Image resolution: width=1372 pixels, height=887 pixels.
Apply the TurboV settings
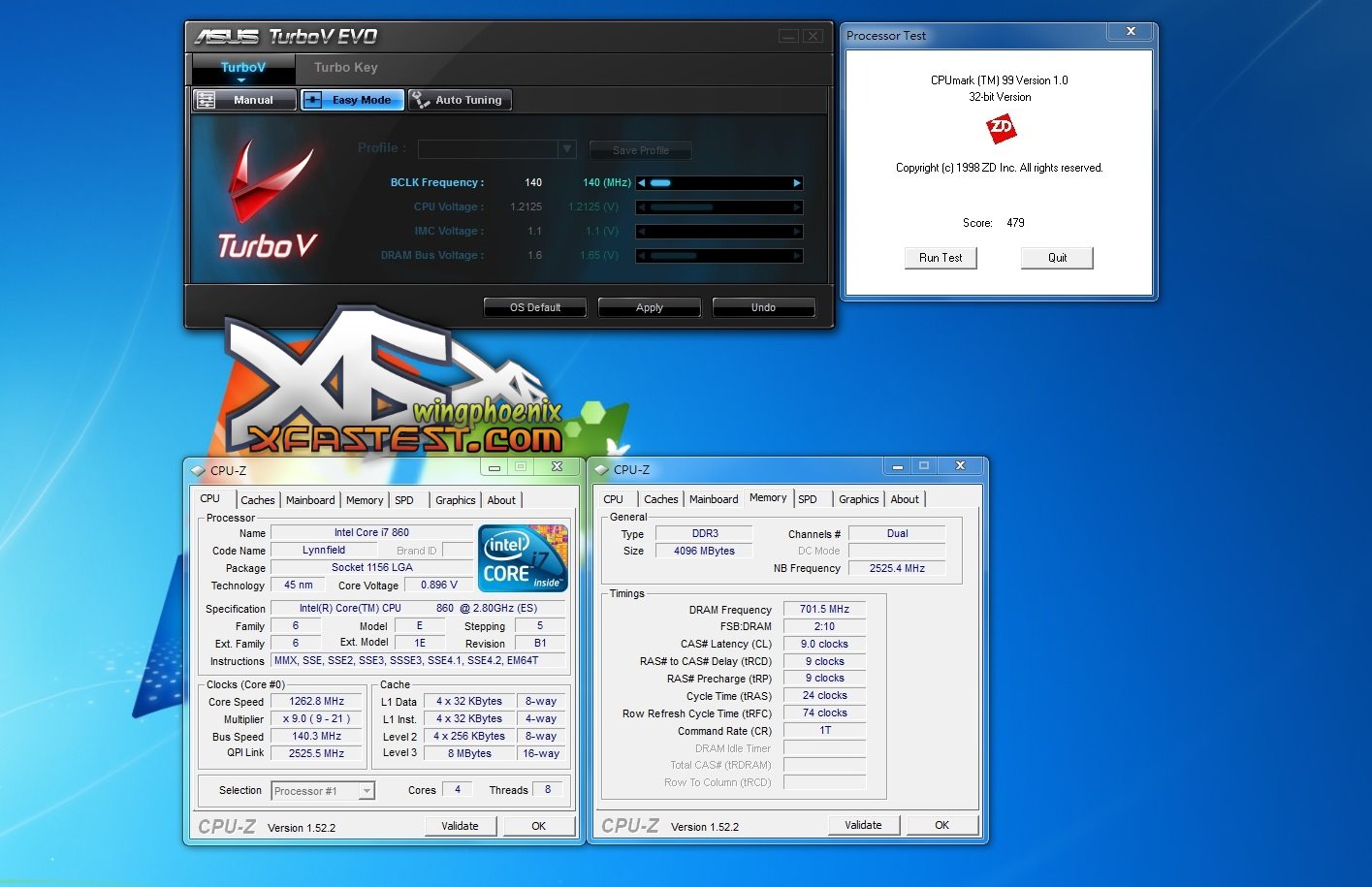(x=650, y=307)
